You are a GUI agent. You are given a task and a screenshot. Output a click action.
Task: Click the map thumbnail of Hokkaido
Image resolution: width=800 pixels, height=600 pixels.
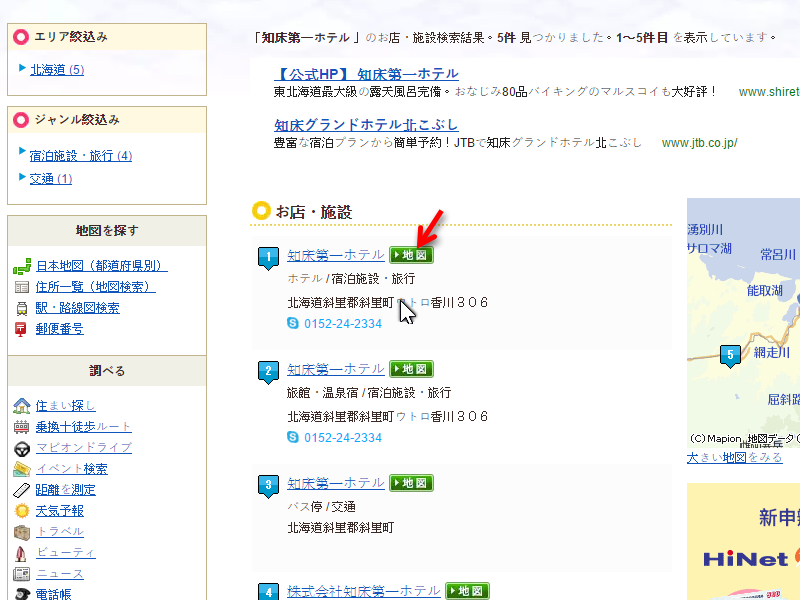pyautogui.click(x=743, y=322)
